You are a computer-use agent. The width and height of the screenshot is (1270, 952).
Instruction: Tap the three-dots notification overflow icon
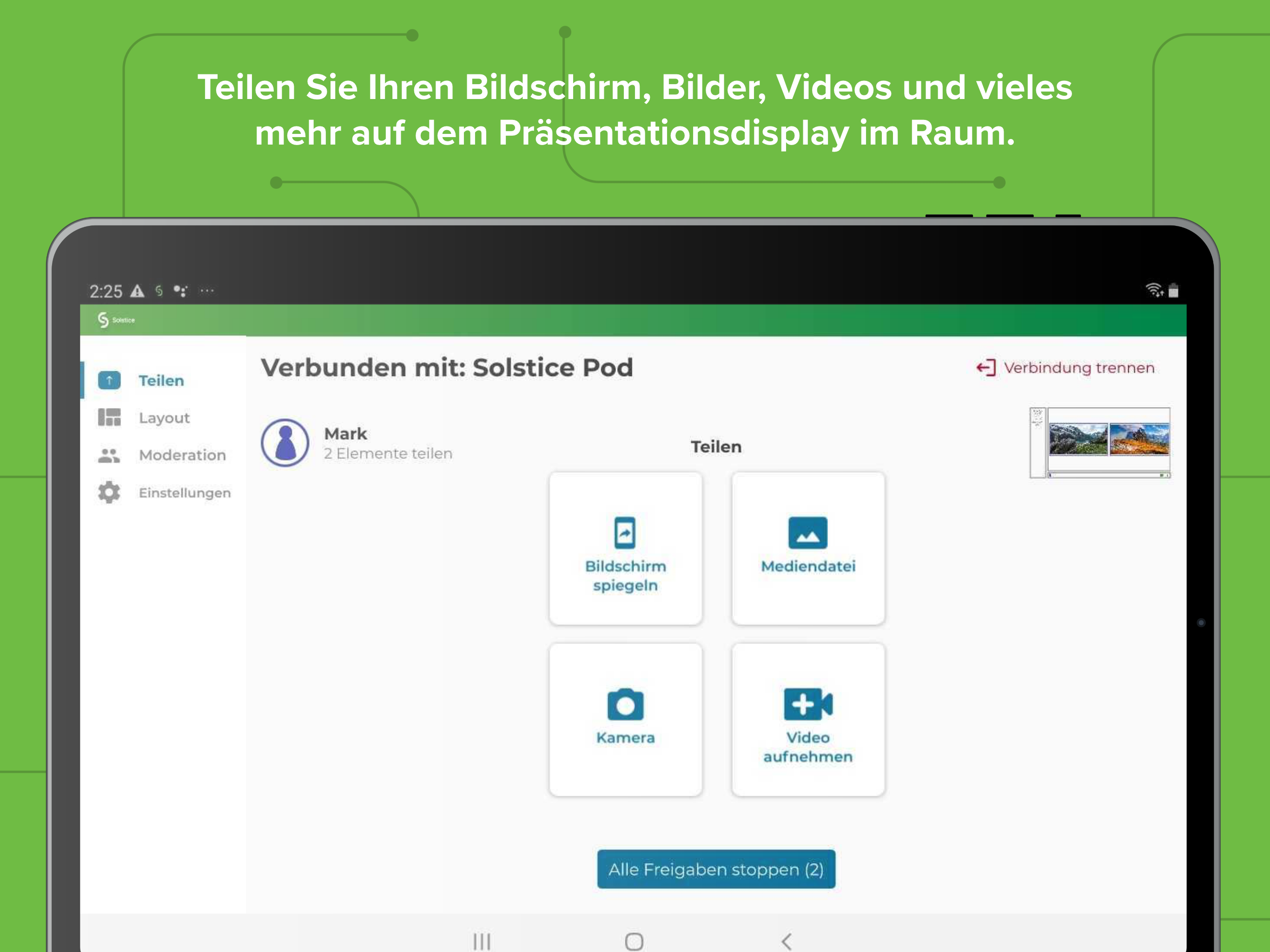pyautogui.click(x=207, y=291)
